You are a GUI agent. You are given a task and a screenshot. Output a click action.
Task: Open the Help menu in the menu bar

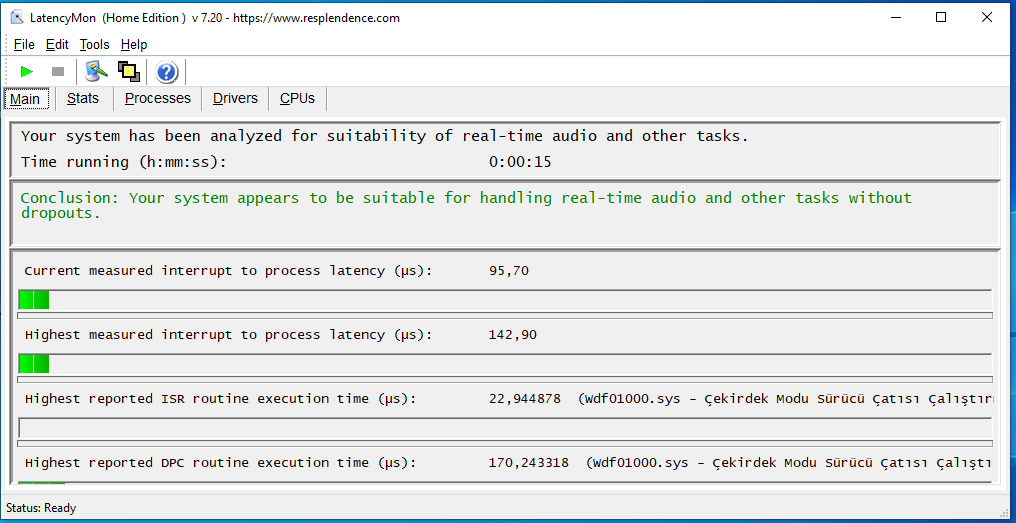pyautogui.click(x=134, y=44)
